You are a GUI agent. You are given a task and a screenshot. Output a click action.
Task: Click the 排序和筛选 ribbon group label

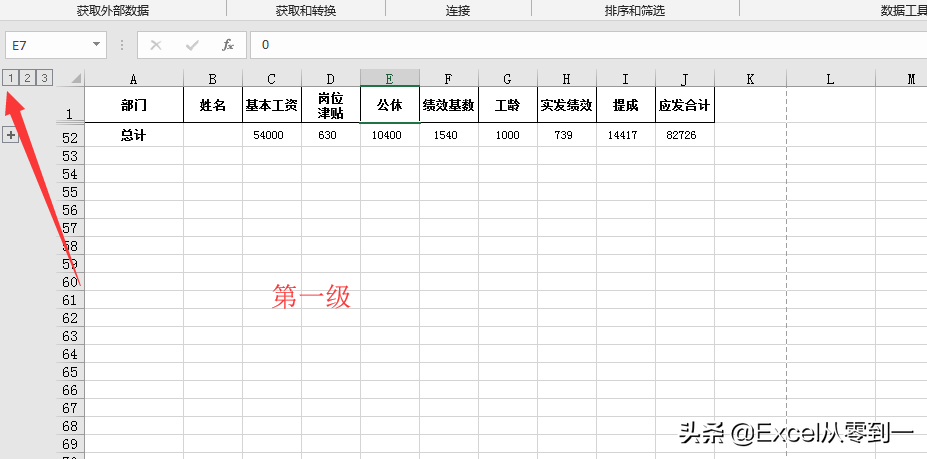point(634,11)
